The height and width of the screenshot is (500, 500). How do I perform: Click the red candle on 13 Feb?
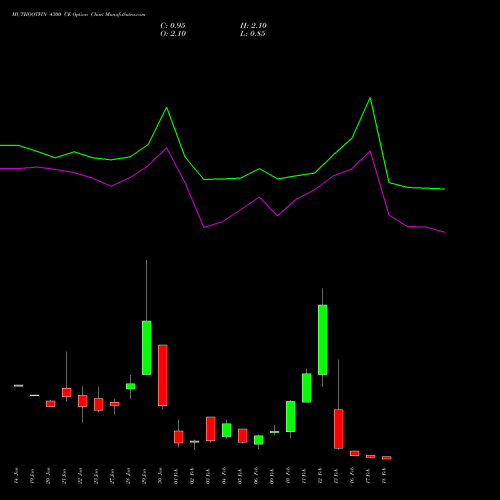tap(339, 429)
